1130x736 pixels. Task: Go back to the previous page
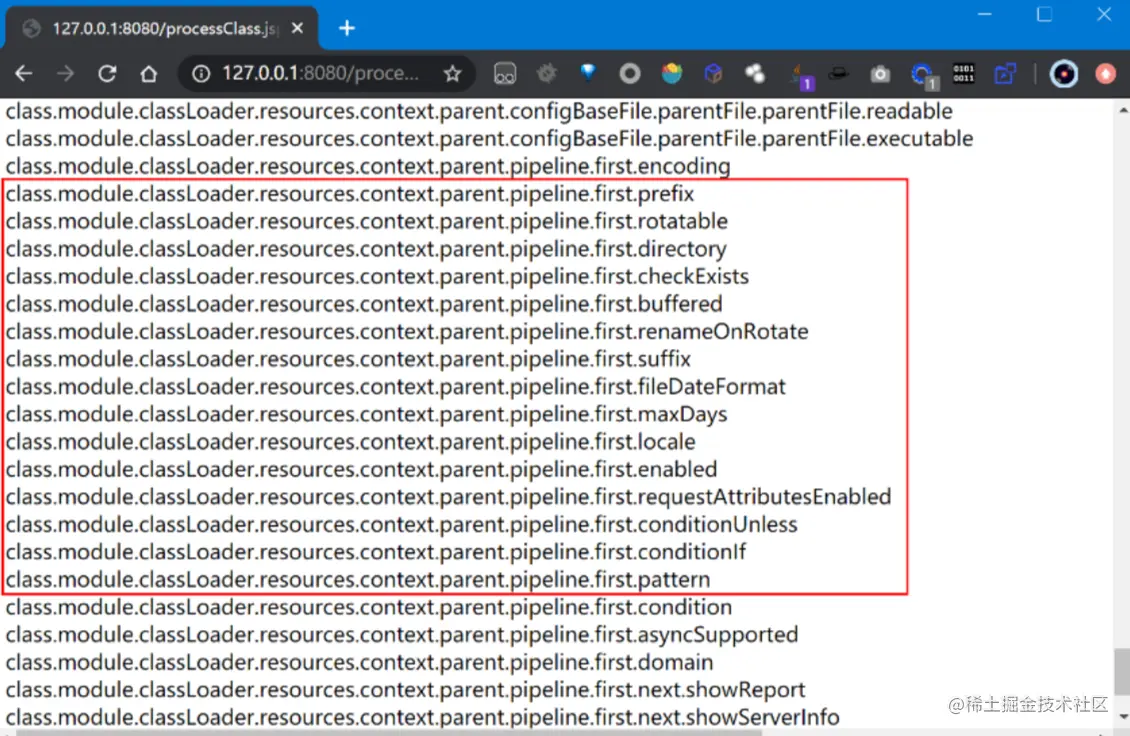[x=24, y=74]
